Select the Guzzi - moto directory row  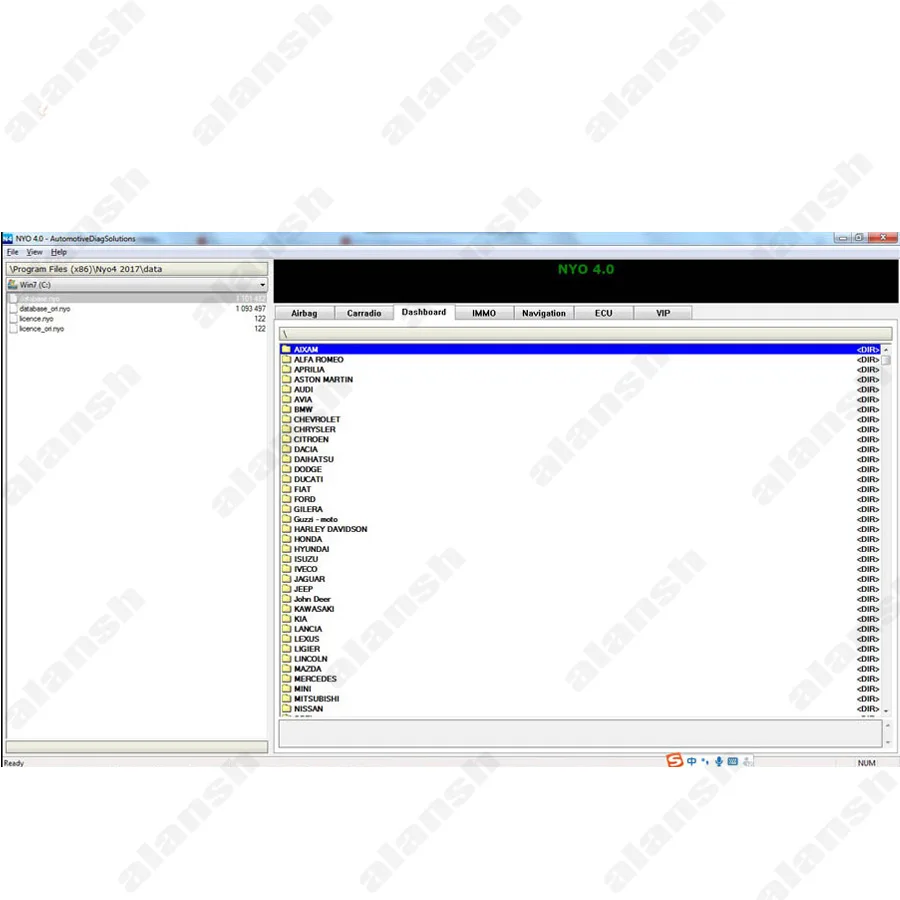[580, 519]
